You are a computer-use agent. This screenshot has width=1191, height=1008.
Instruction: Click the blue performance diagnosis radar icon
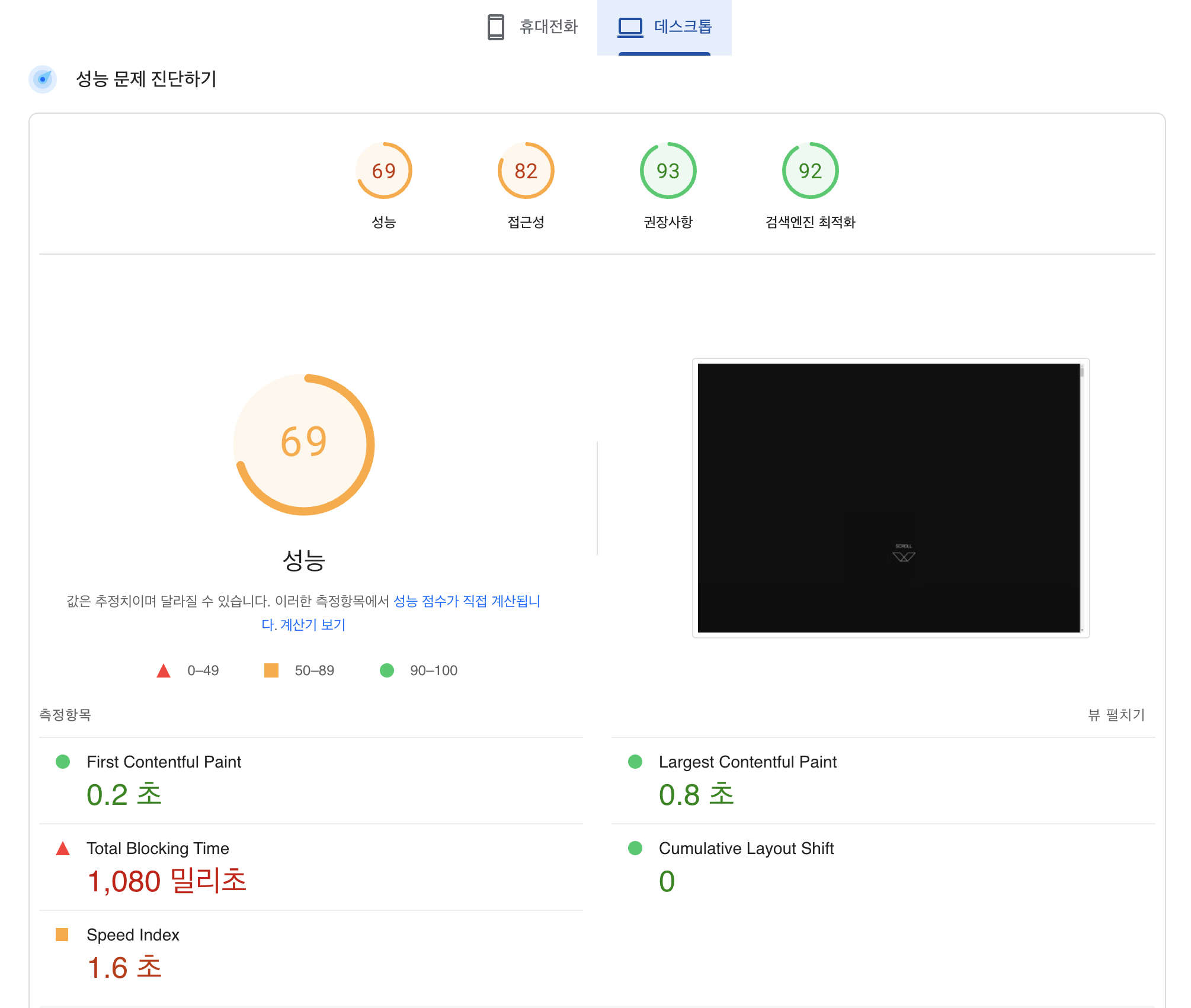click(x=43, y=79)
